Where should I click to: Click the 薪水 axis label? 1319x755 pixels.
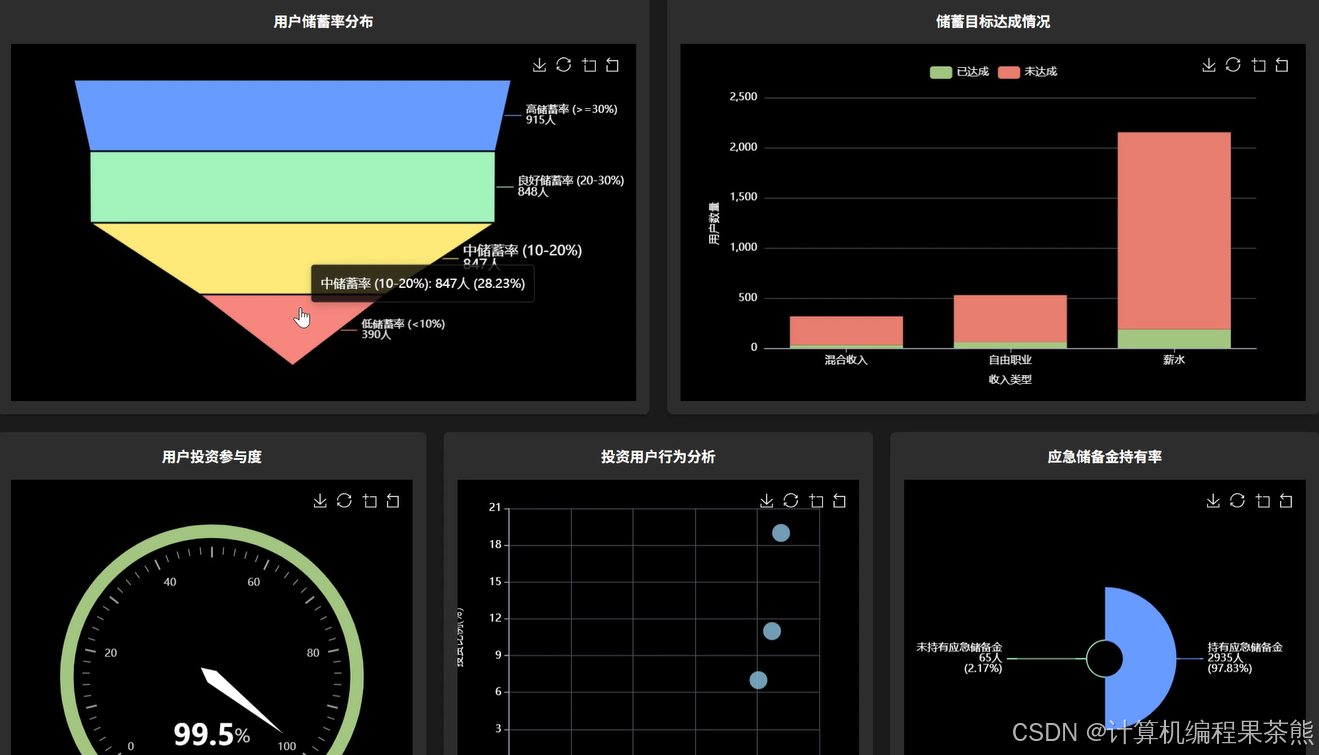pos(1174,360)
